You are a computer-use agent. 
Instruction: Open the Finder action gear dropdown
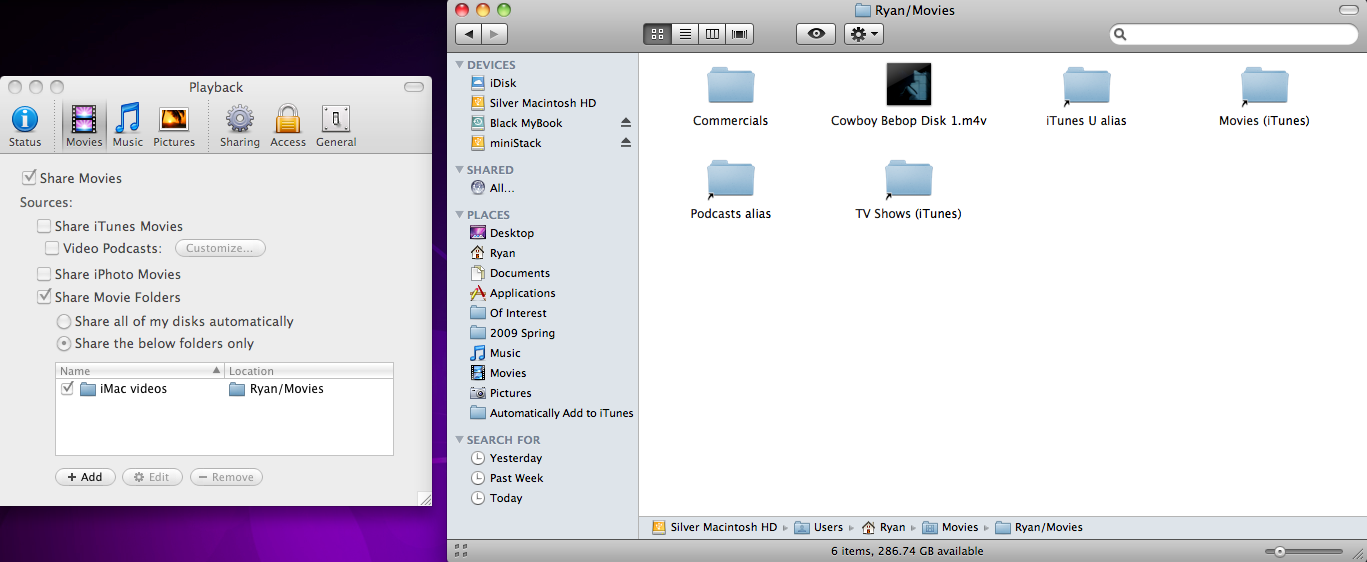[x=864, y=34]
